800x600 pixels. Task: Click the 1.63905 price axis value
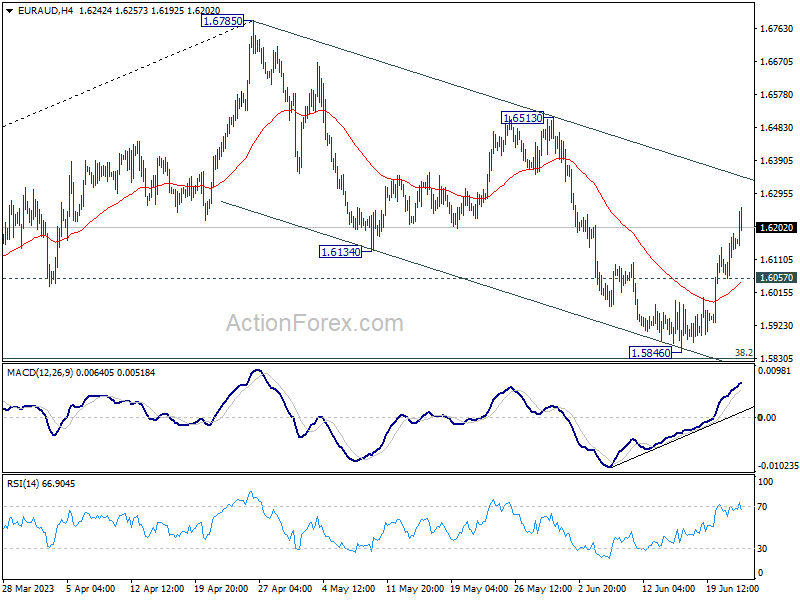(777, 161)
